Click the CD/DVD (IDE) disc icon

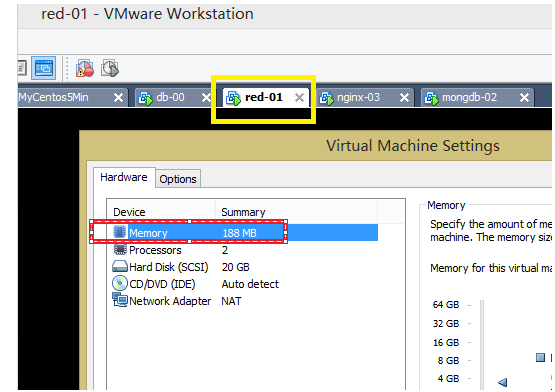pos(120,283)
